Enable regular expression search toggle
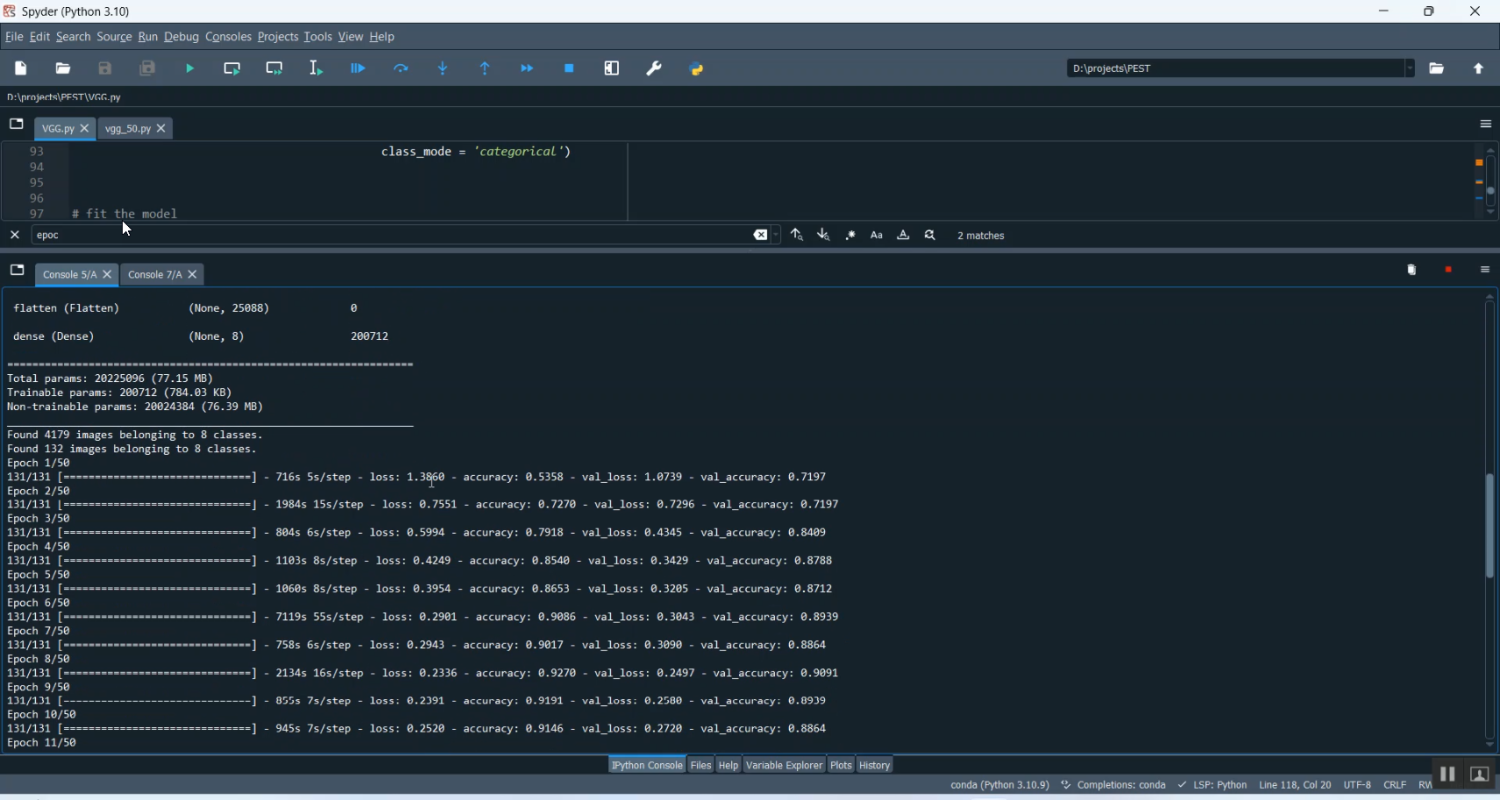 851,236
